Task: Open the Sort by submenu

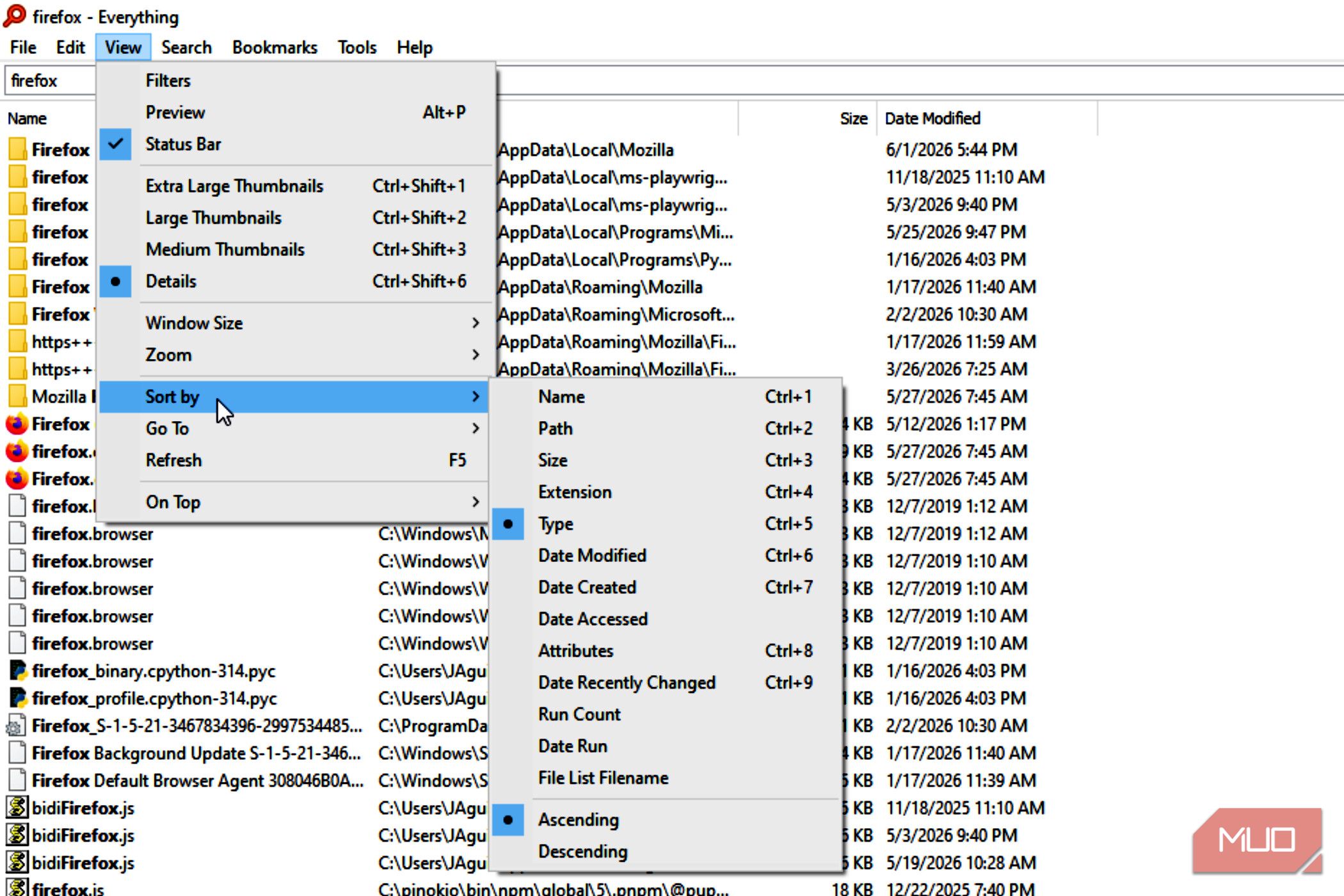Action: pos(296,397)
